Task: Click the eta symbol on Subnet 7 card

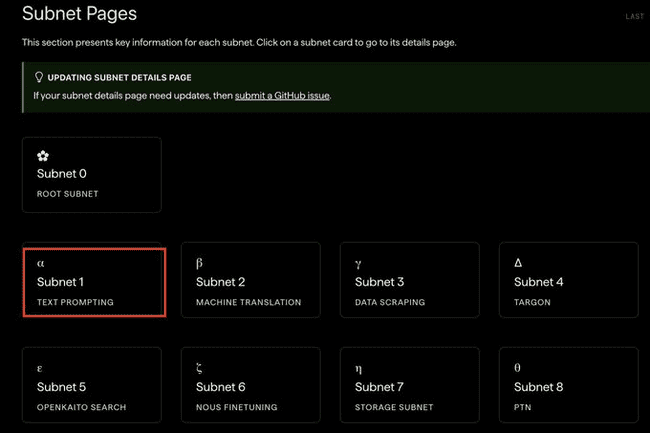Action: pyautogui.click(x=358, y=369)
